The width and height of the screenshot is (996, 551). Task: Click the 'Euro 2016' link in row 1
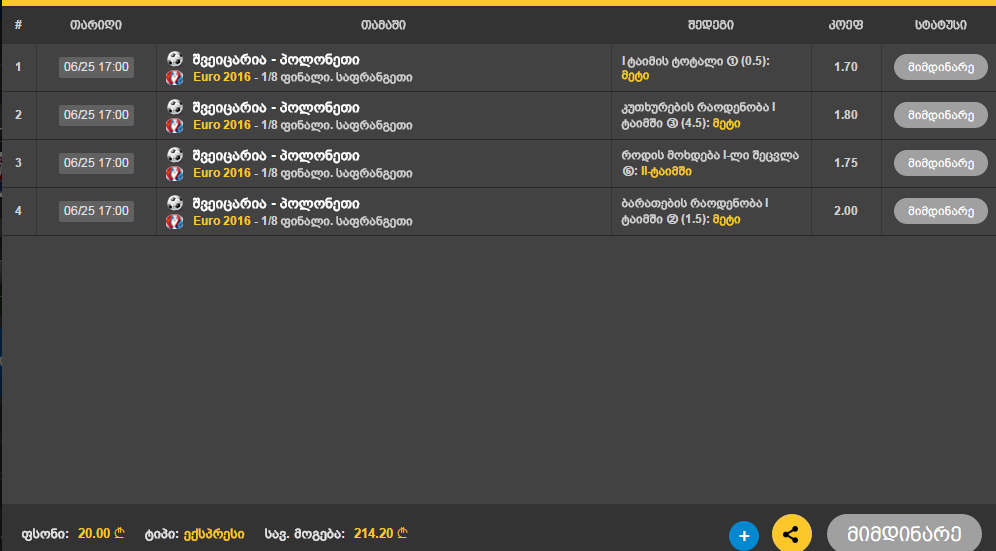(x=222, y=77)
